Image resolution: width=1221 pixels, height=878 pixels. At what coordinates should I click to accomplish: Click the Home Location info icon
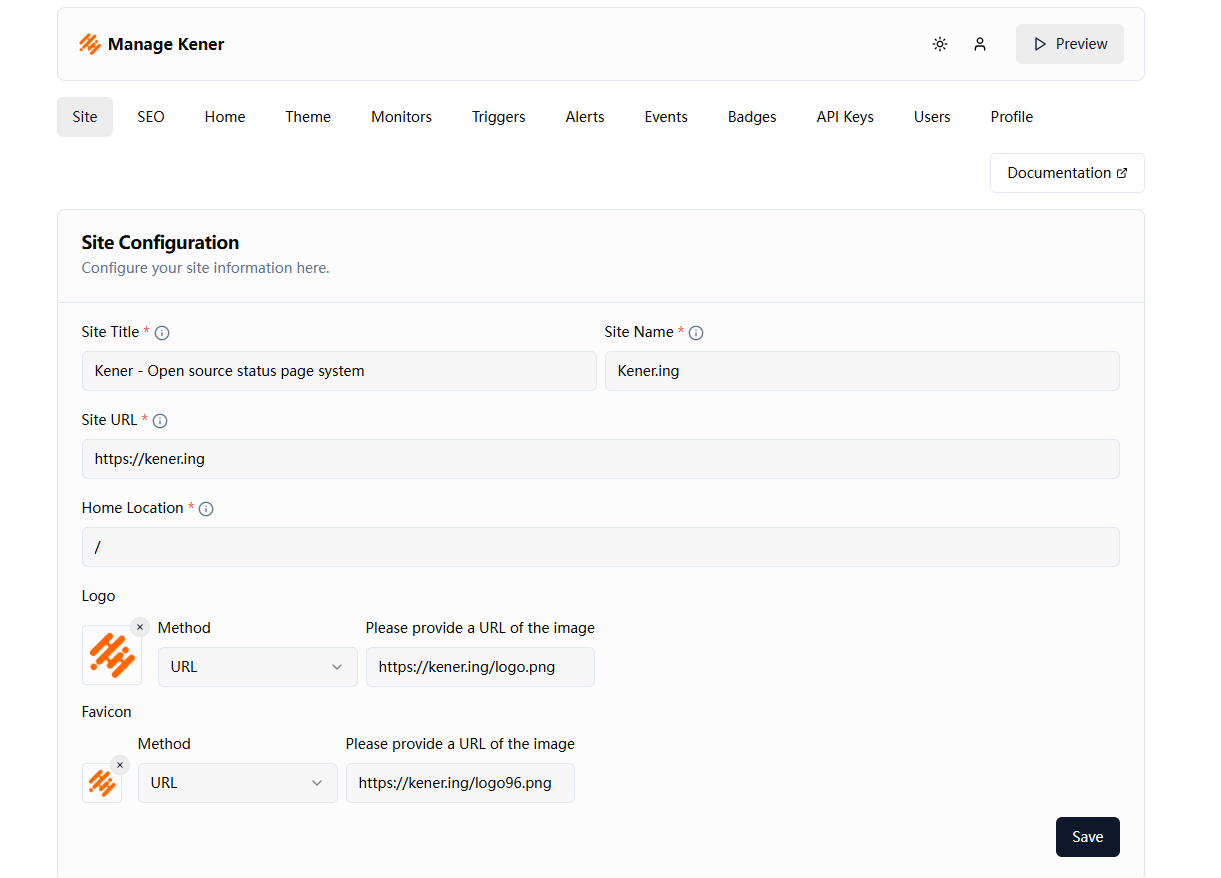[206, 509]
